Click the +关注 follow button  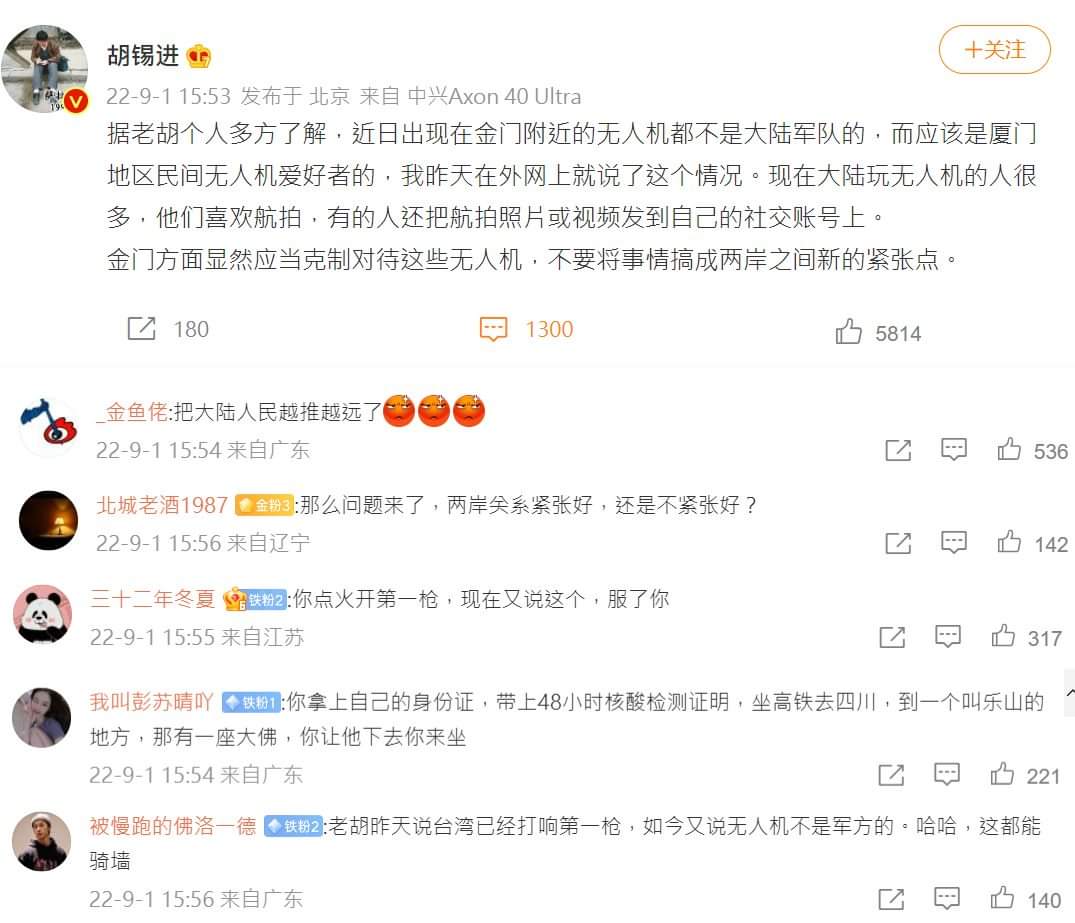point(994,49)
